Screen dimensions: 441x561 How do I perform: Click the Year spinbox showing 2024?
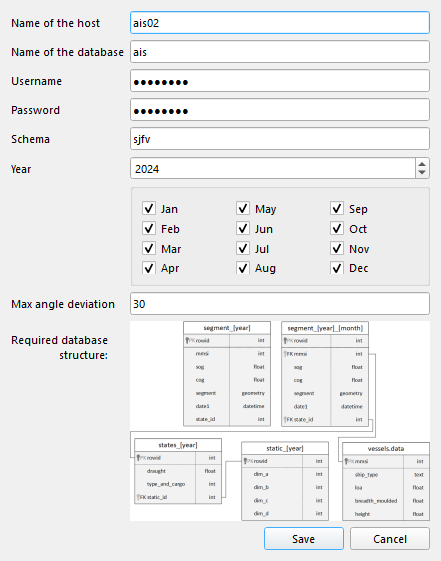tap(273, 169)
